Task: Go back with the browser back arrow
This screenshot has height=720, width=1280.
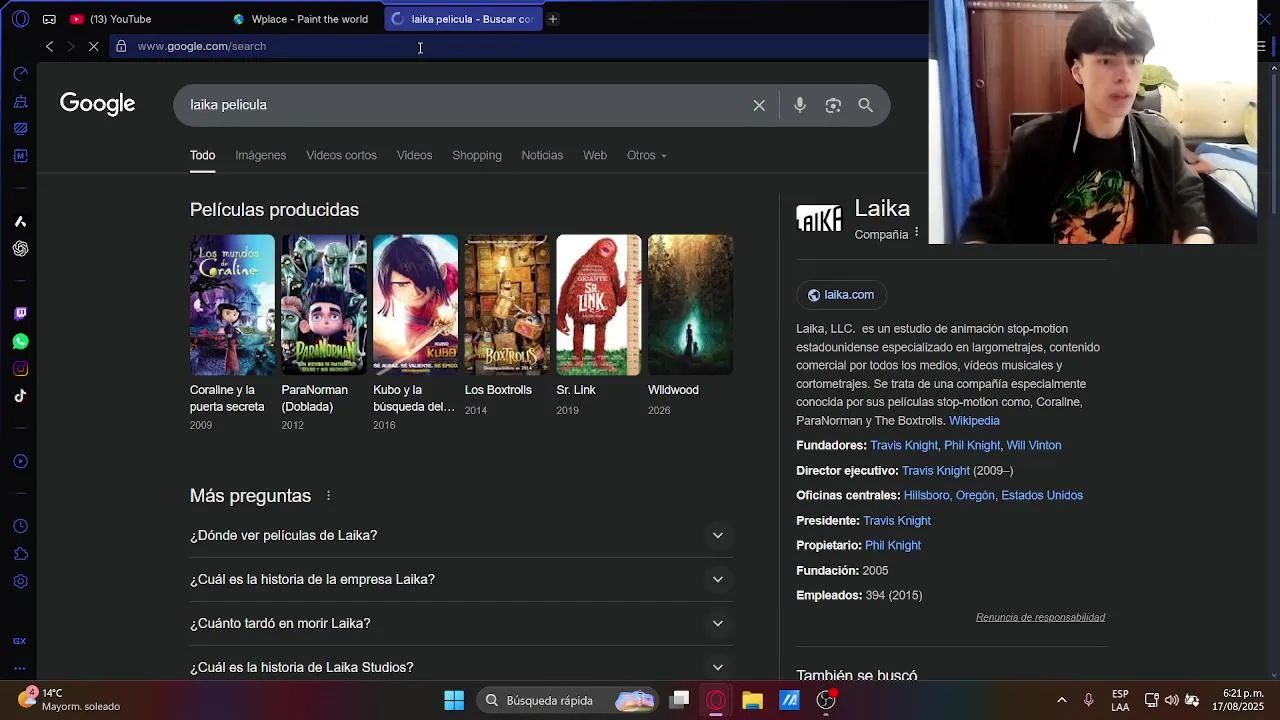Action: point(49,46)
